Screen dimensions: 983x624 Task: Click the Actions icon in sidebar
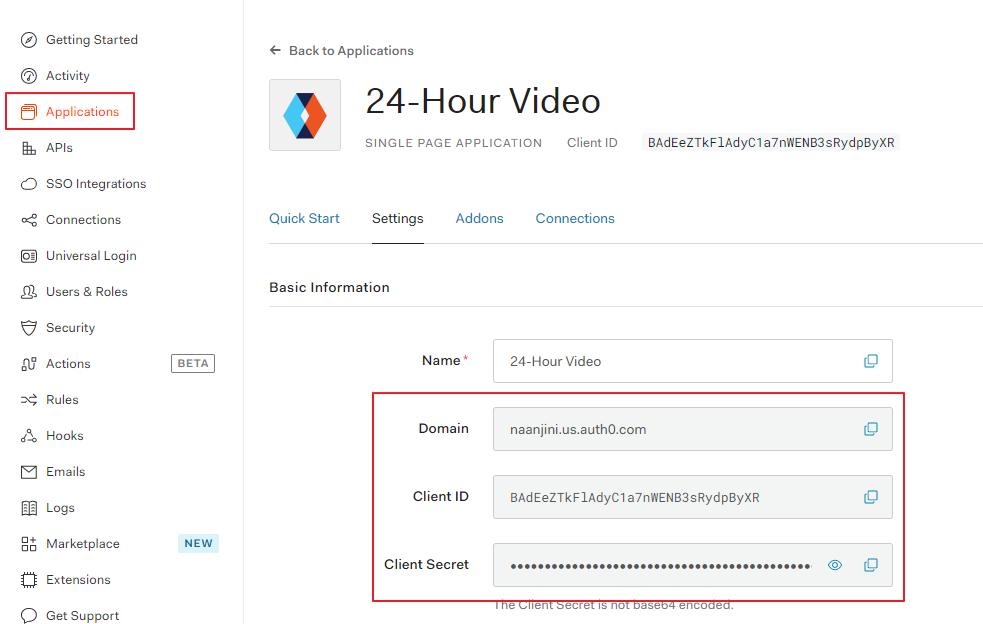tap(29, 364)
